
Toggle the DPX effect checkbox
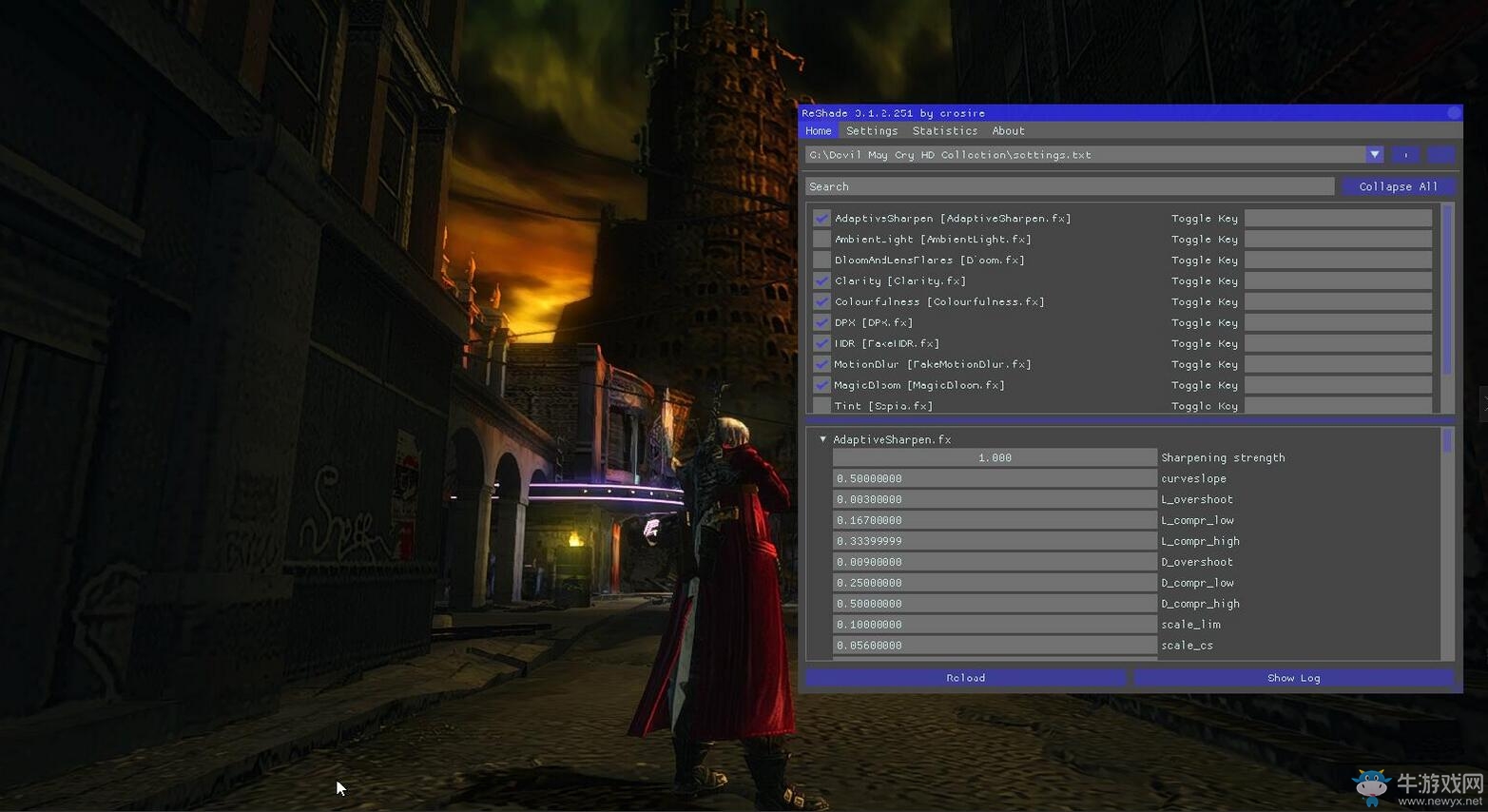tap(822, 323)
